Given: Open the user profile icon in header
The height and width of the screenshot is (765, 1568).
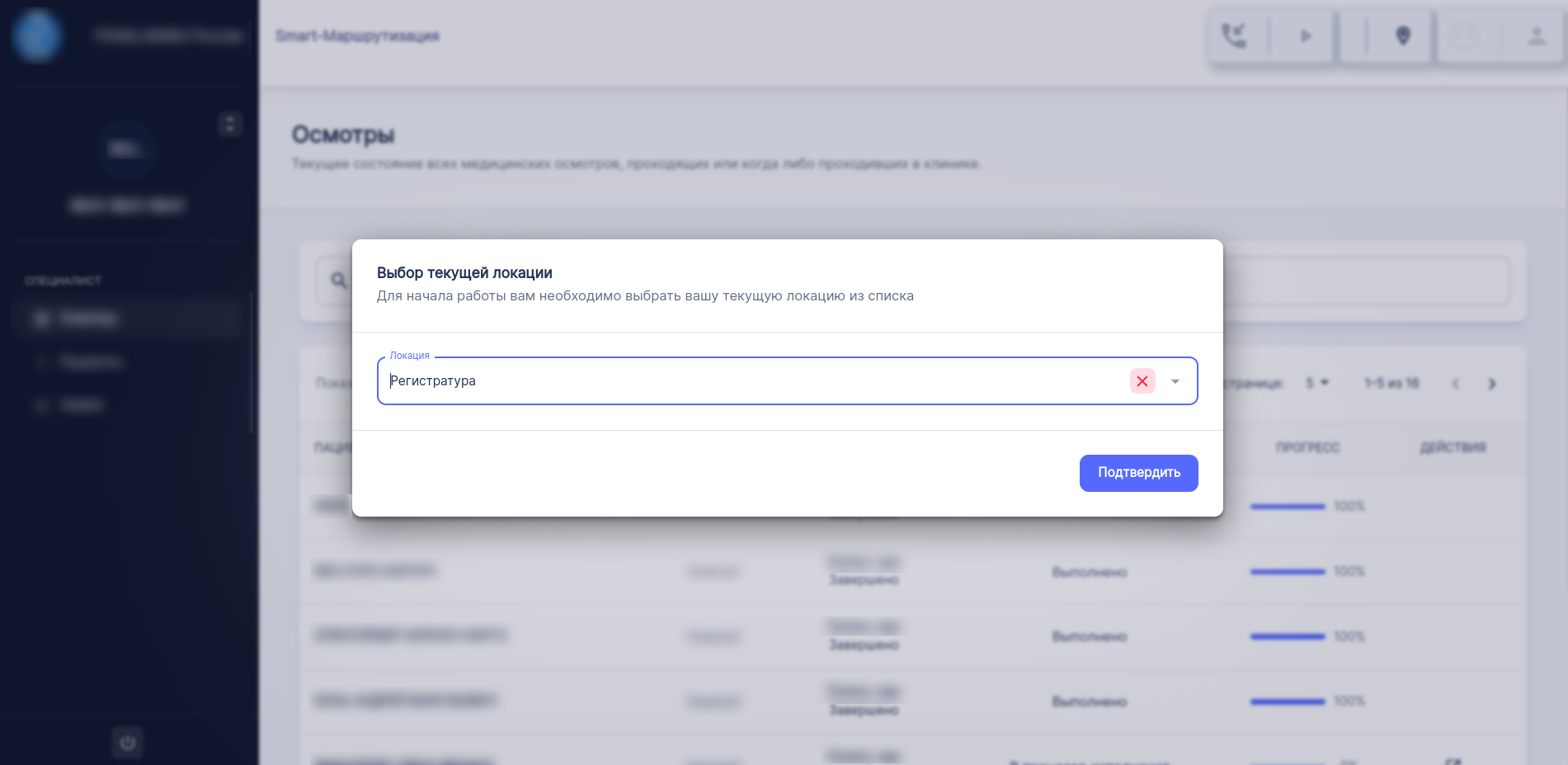Looking at the screenshot, I should [x=1536, y=36].
